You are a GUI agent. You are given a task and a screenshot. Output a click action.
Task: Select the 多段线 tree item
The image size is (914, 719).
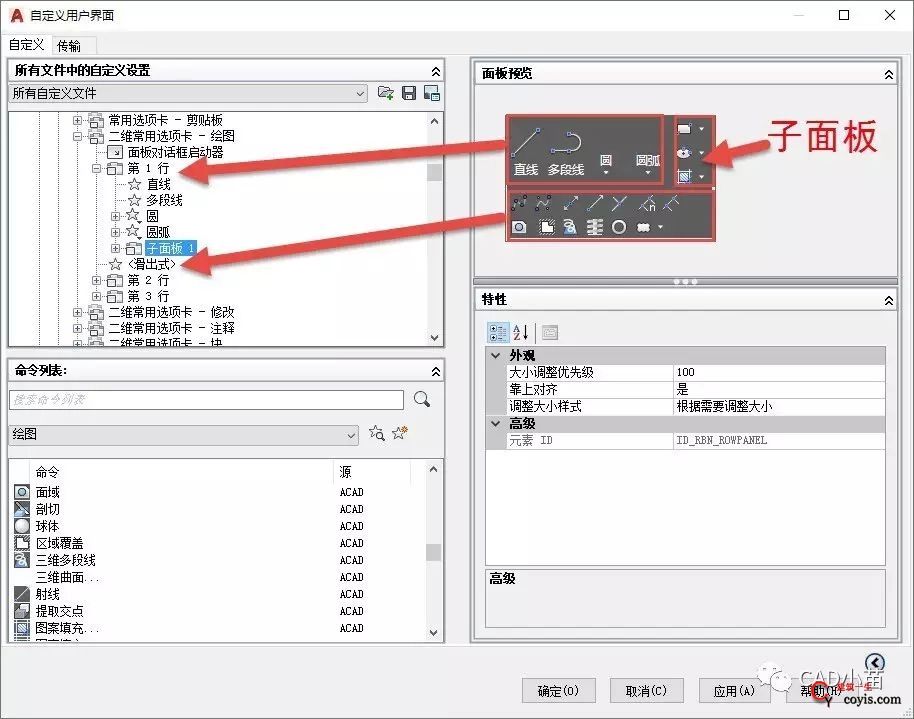[x=164, y=200]
